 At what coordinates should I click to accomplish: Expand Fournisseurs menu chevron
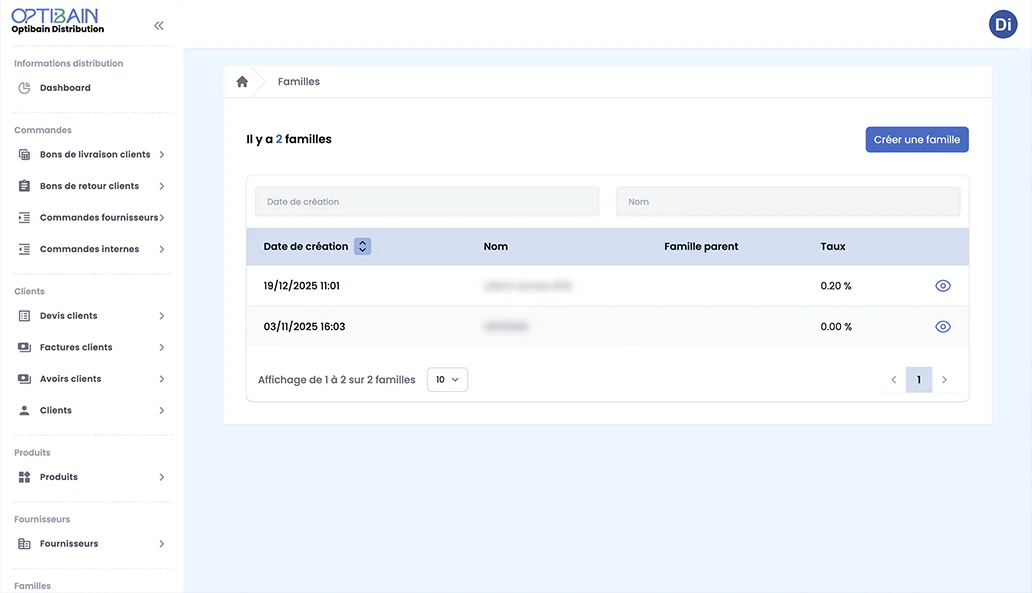click(x=162, y=544)
